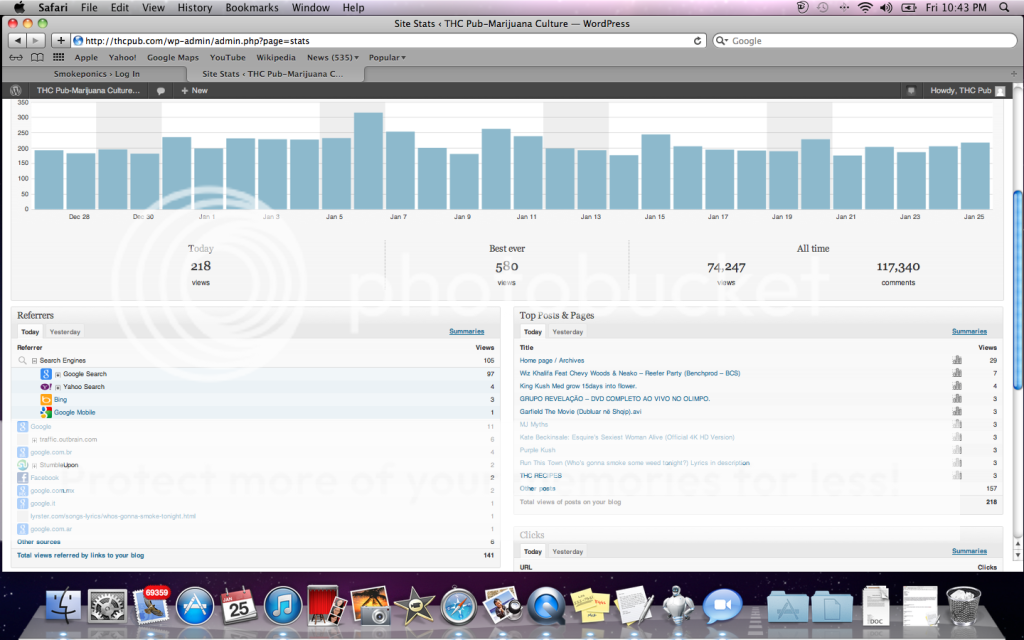This screenshot has height=640, width=1024.
Task: View stats chart icon for King Kush Med grow
Action: (x=957, y=385)
